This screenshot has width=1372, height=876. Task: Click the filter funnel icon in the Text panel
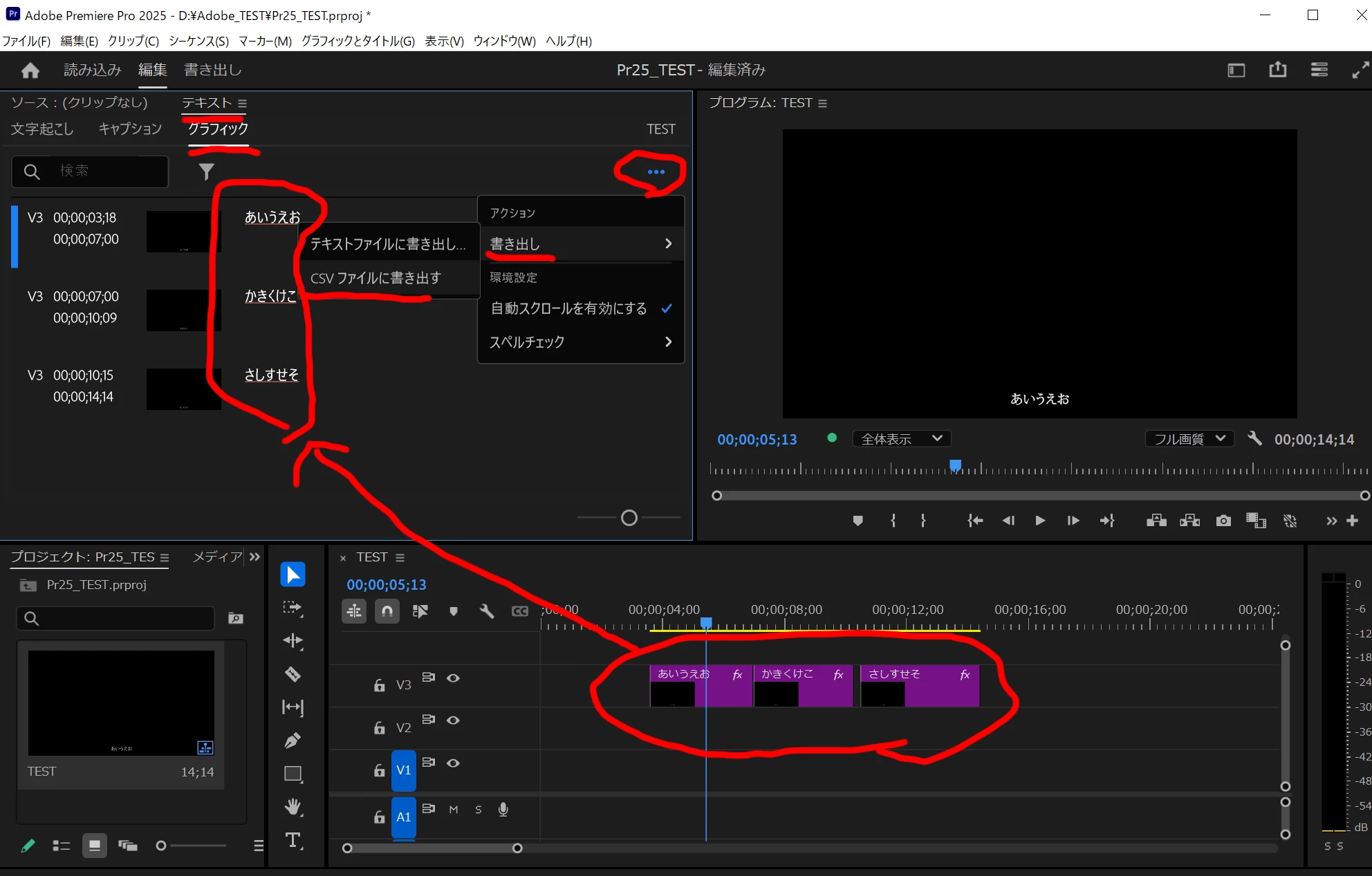pyautogui.click(x=206, y=171)
